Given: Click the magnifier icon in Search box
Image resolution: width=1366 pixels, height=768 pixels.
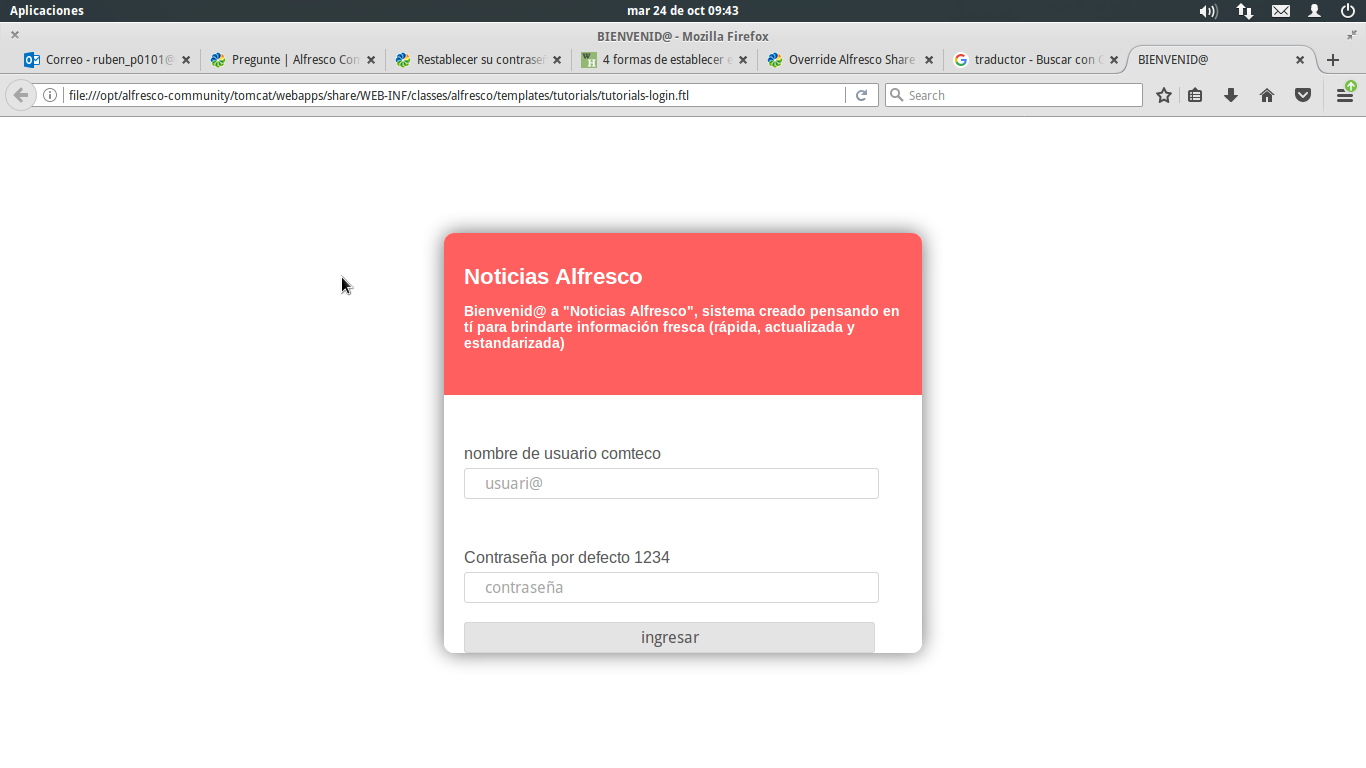Looking at the screenshot, I should point(896,95).
